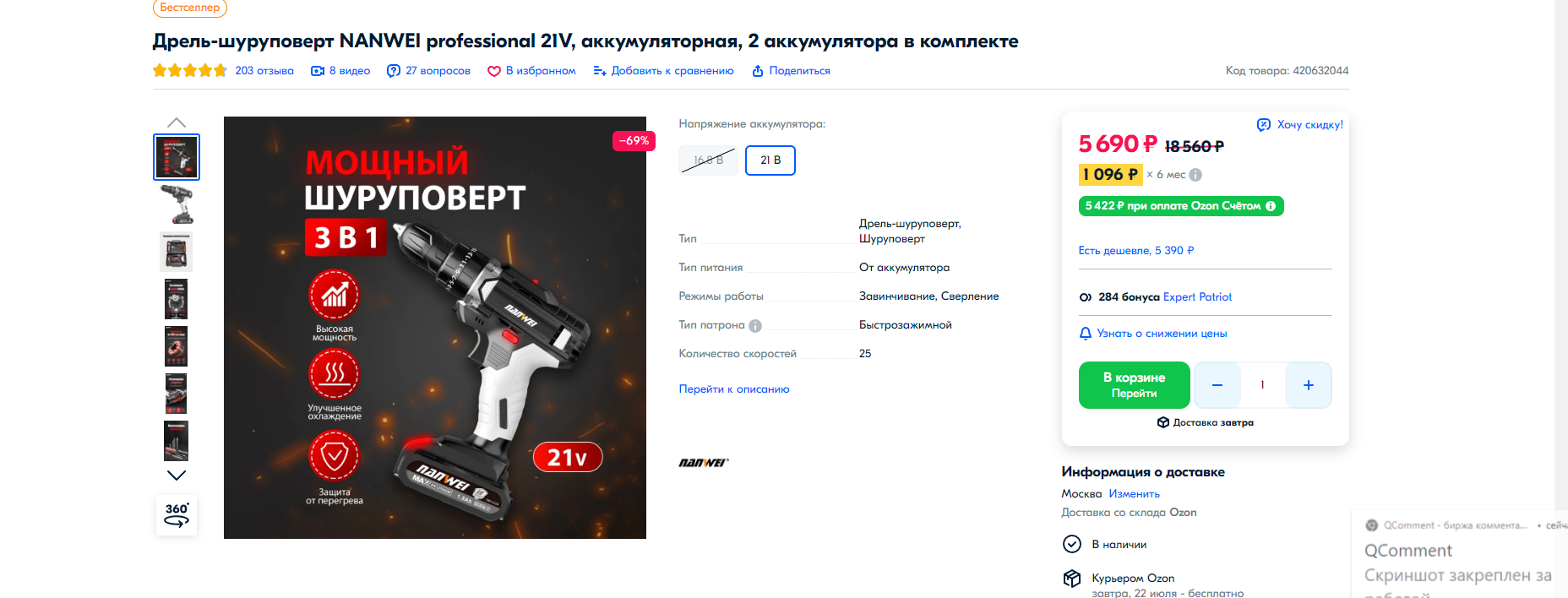Click the bell icon for price drop alerts
This screenshot has width=1568, height=598.
pos(1086,334)
